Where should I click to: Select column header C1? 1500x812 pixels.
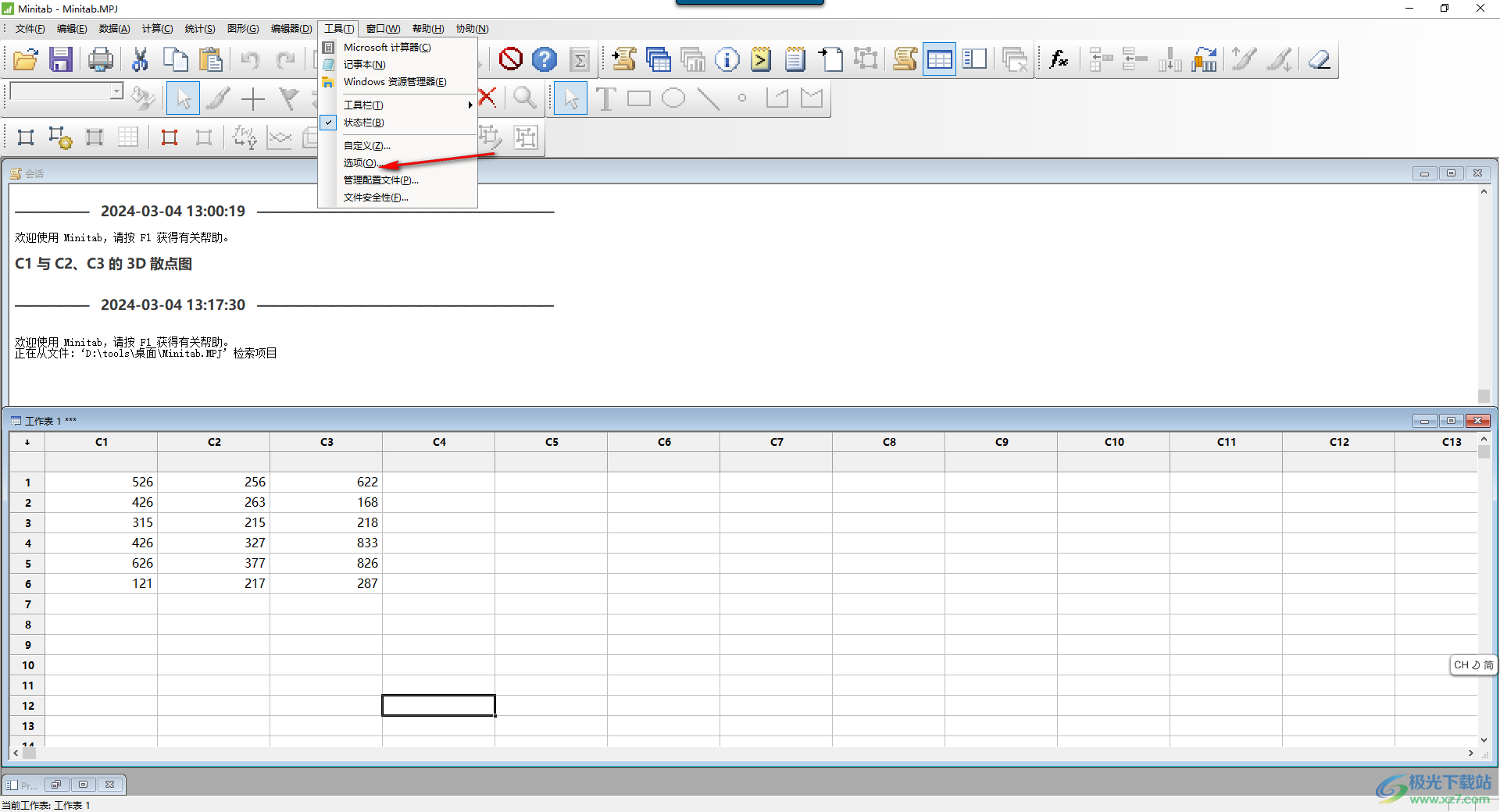pyautogui.click(x=102, y=442)
